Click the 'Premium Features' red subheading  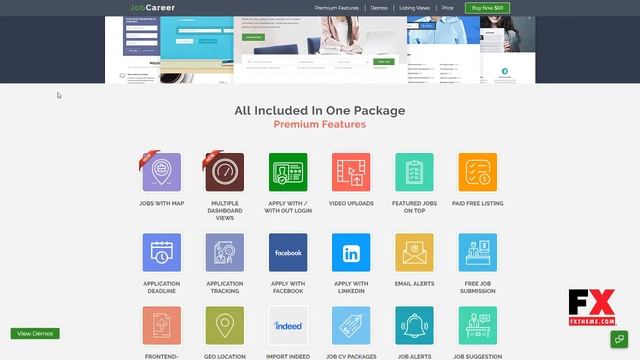tap(320, 124)
